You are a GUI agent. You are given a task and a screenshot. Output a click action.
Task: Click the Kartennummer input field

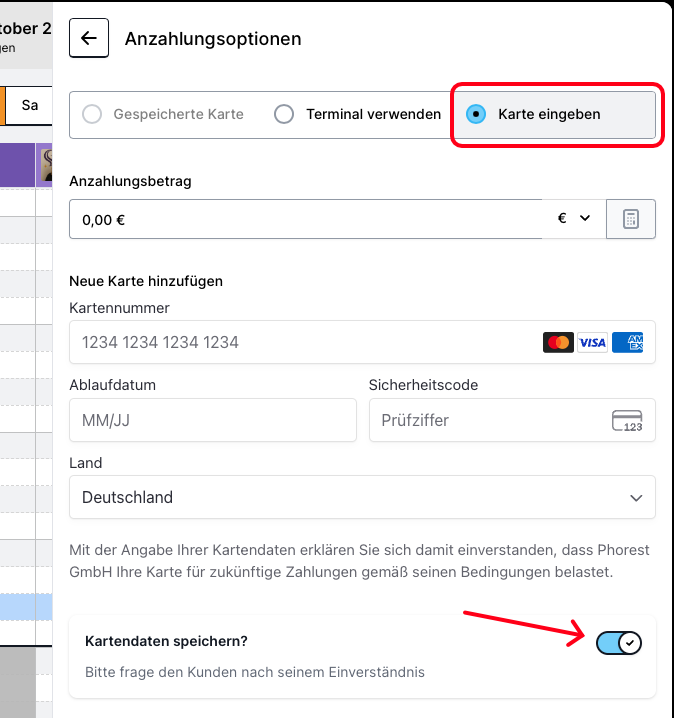point(300,342)
